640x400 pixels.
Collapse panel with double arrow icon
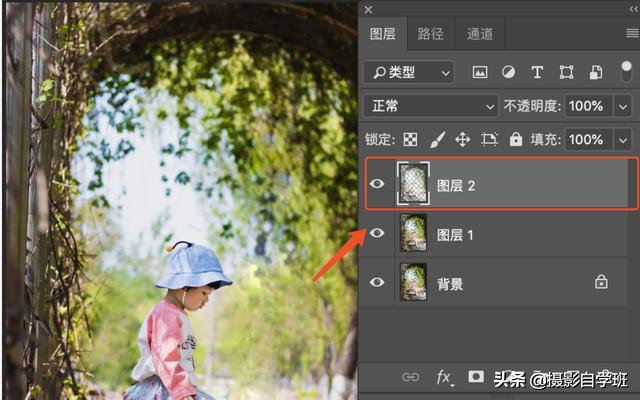(x=634, y=10)
